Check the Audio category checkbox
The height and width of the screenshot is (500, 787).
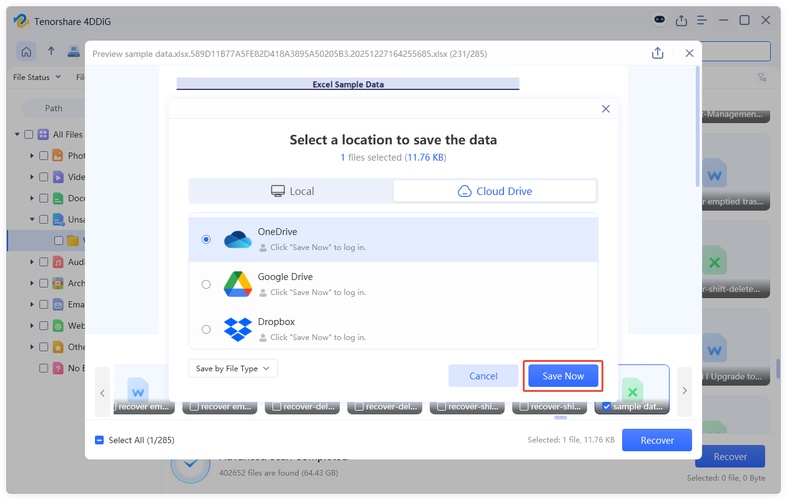[44, 262]
